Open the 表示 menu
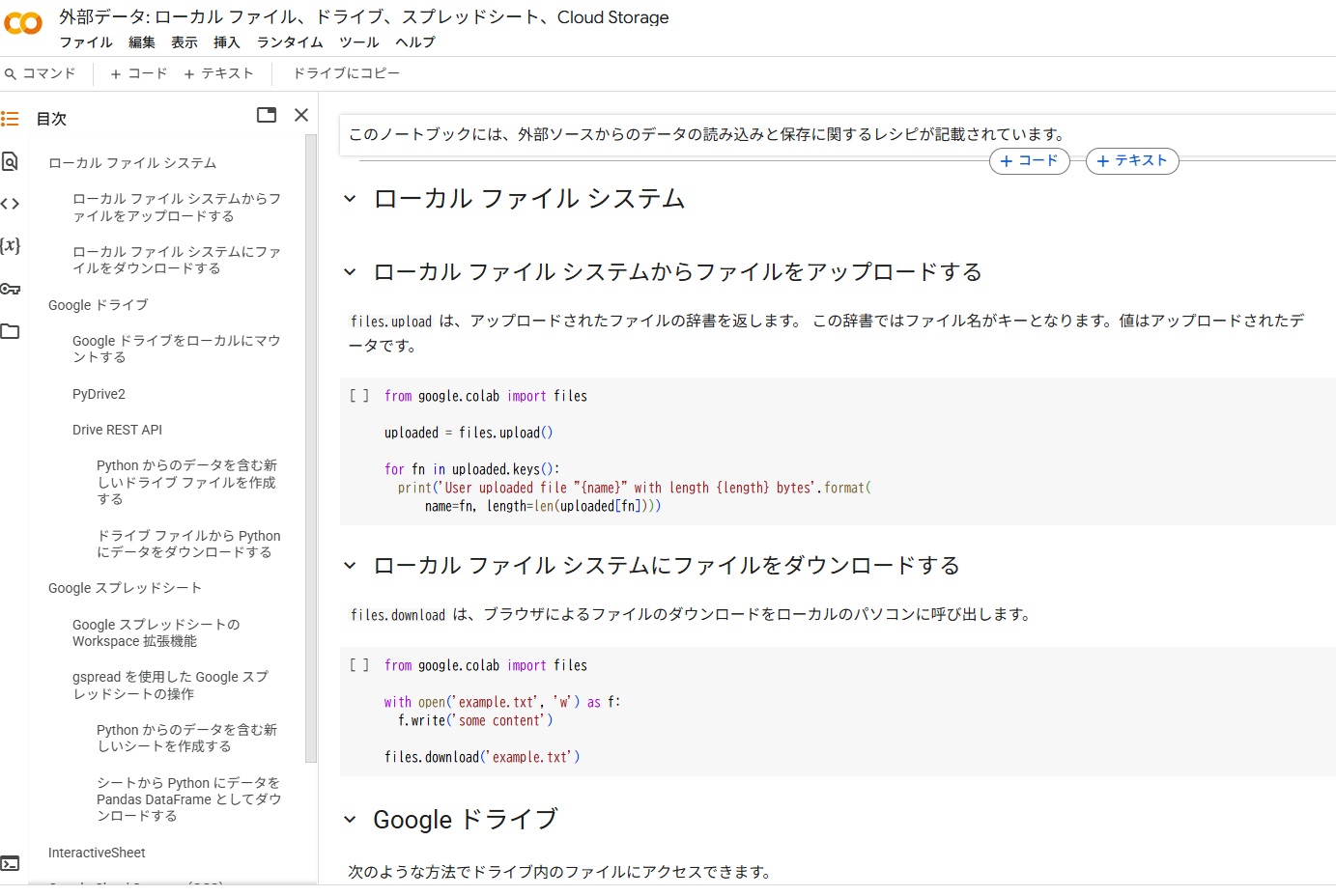The height and width of the screenshot is (896, 1336). 185,42
